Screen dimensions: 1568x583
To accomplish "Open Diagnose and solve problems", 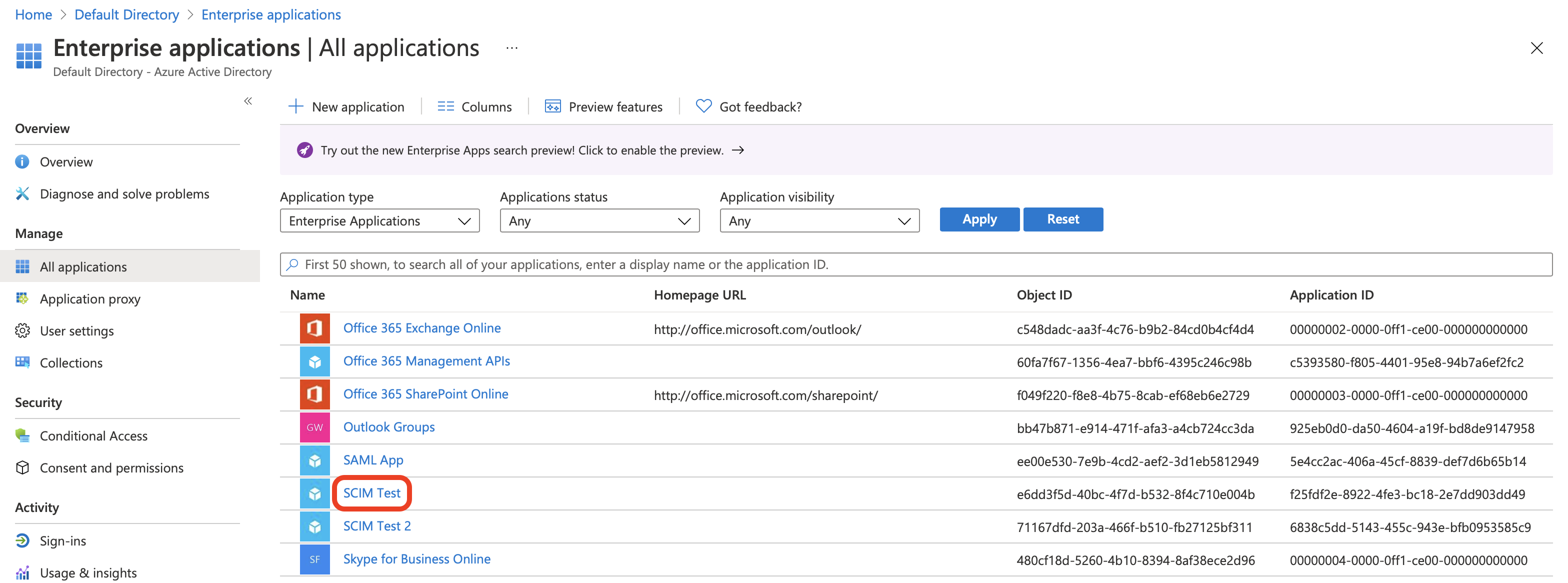I will tap(125, 194).
